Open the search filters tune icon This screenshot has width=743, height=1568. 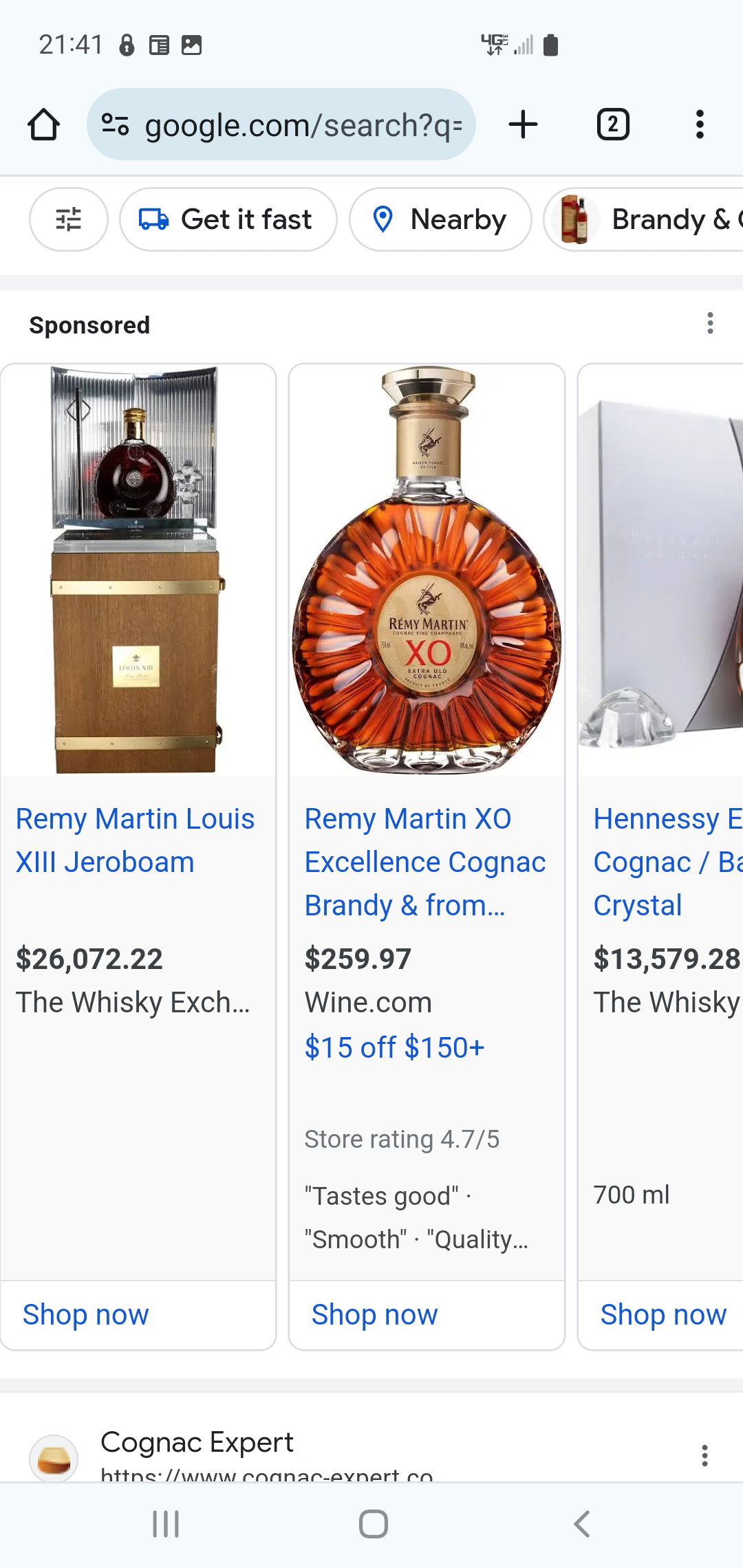(x=68, y=219)
